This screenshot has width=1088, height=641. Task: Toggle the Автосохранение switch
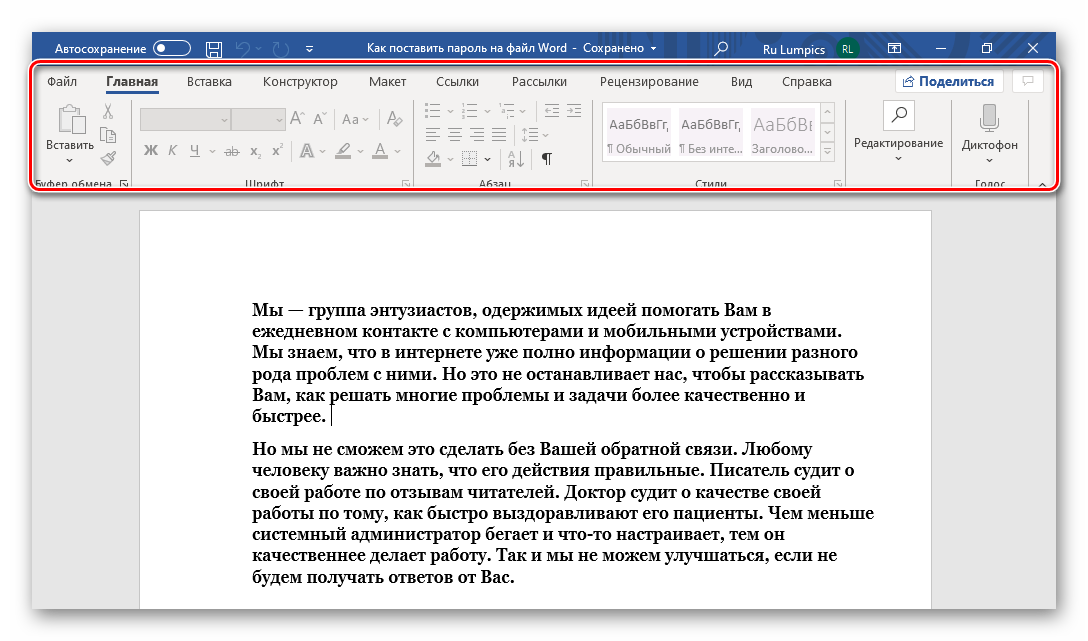pyautogui.click(x=171, y=48)
